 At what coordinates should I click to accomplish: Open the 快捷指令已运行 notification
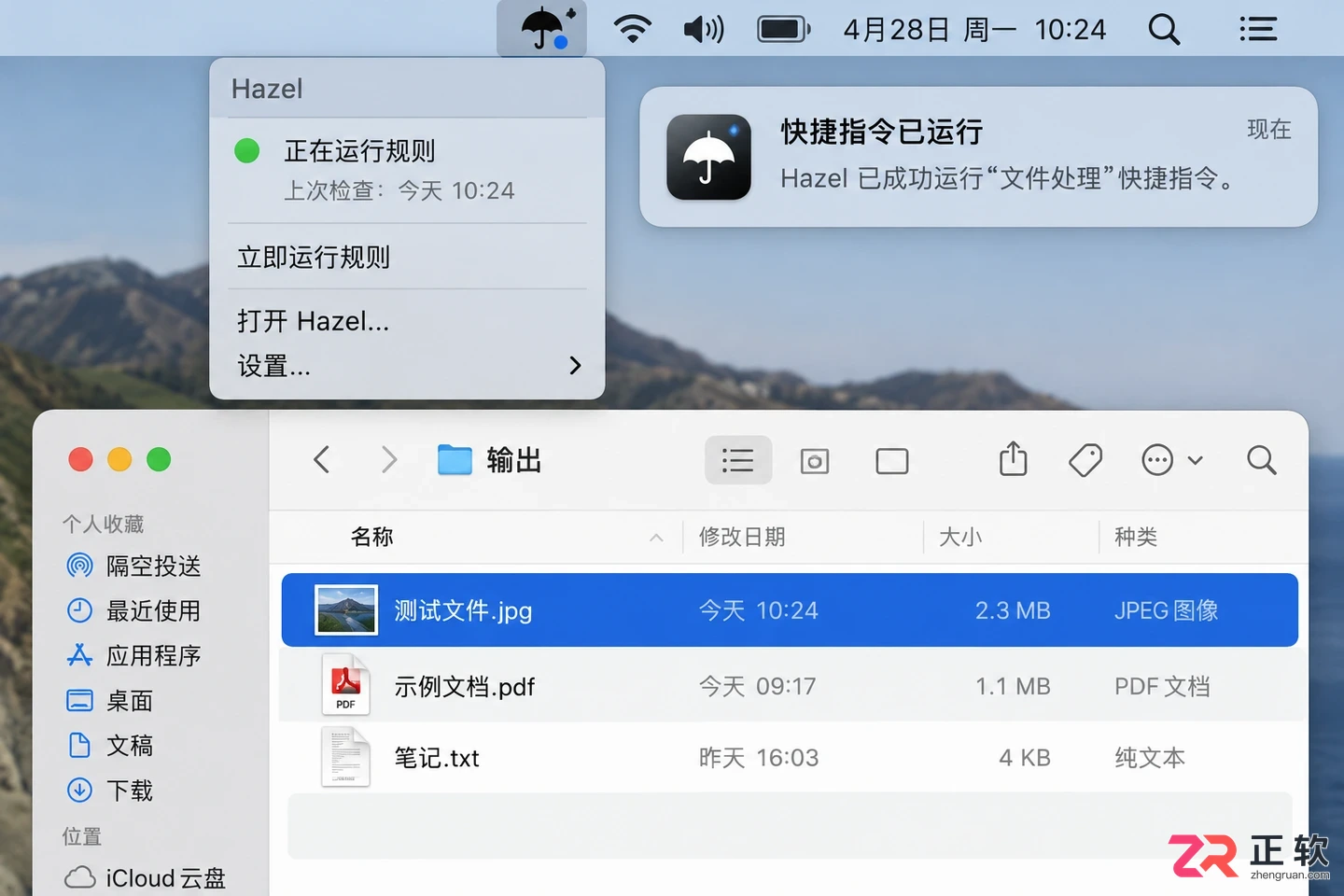coord(978,157)
